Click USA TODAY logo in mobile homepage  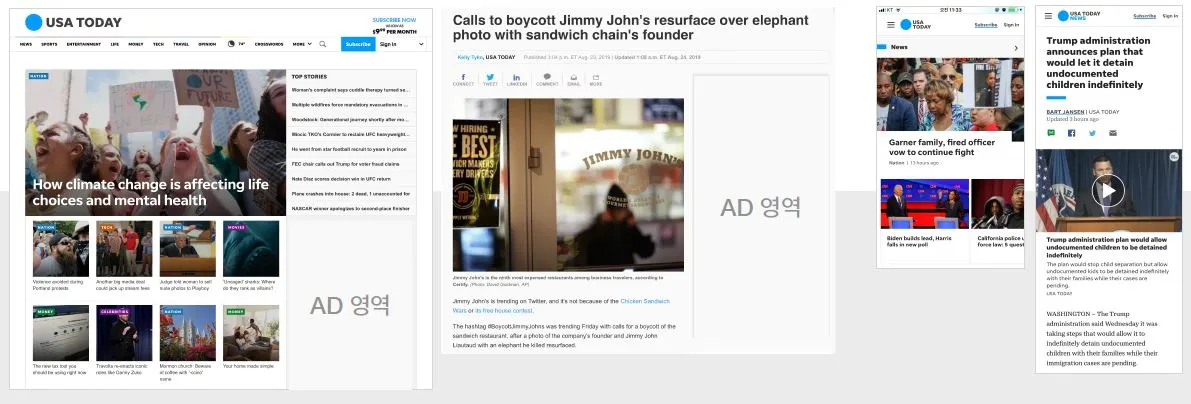point(916,24)
